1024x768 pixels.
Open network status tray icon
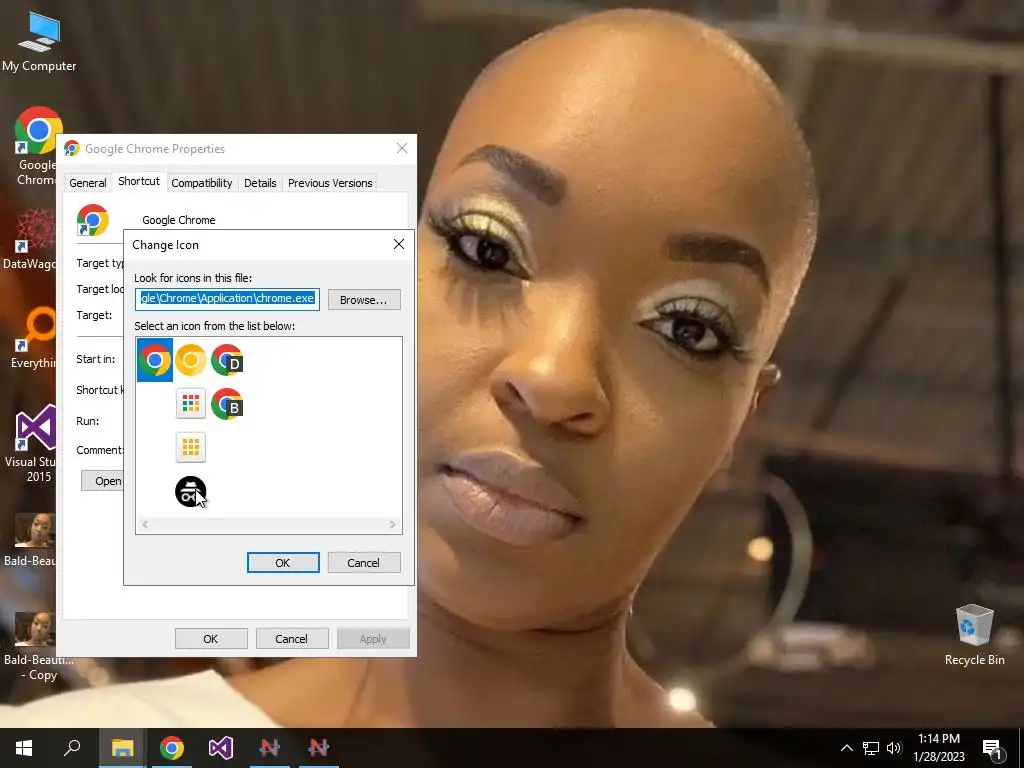(871, 748)
